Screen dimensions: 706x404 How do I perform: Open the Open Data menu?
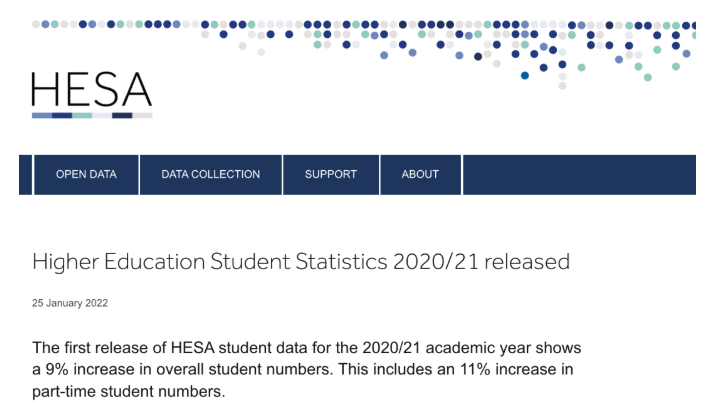coord(86,174)
